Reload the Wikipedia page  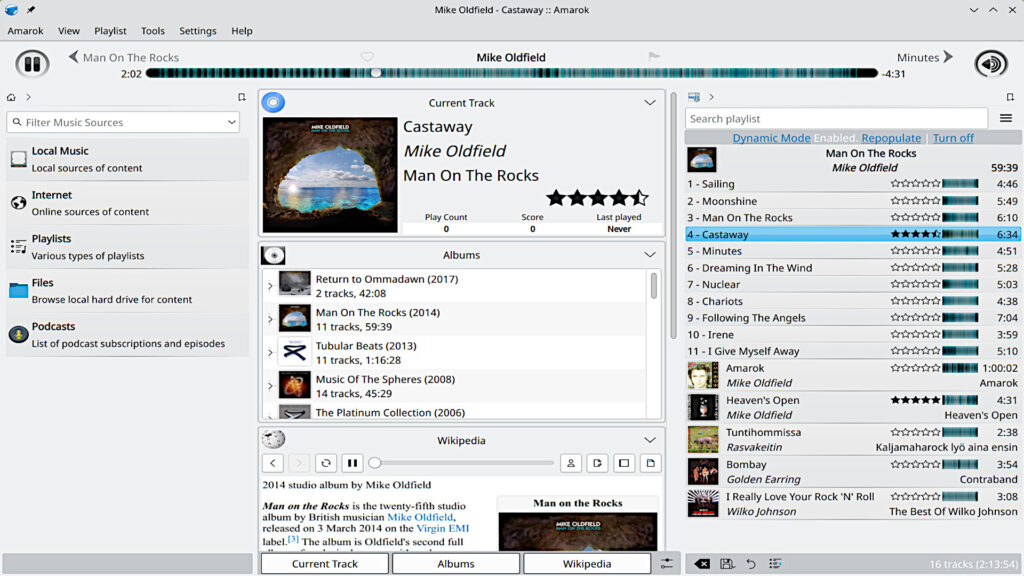326,463
